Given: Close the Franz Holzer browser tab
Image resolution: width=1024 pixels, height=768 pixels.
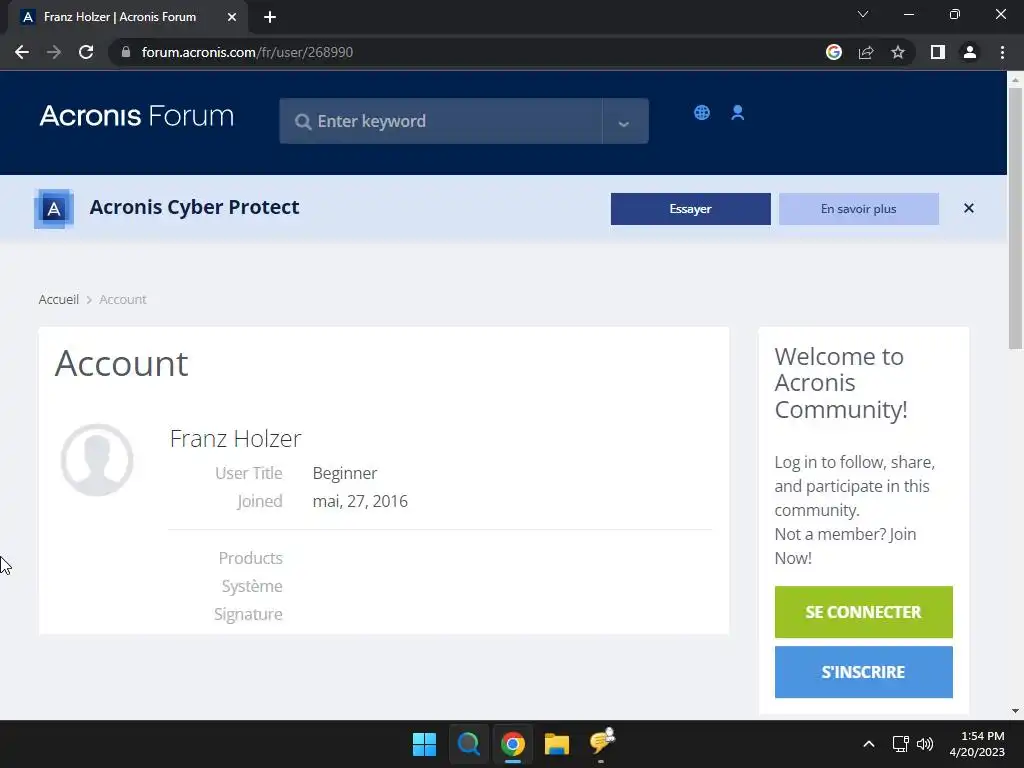Looking at the screenshot, I should 232,17.
